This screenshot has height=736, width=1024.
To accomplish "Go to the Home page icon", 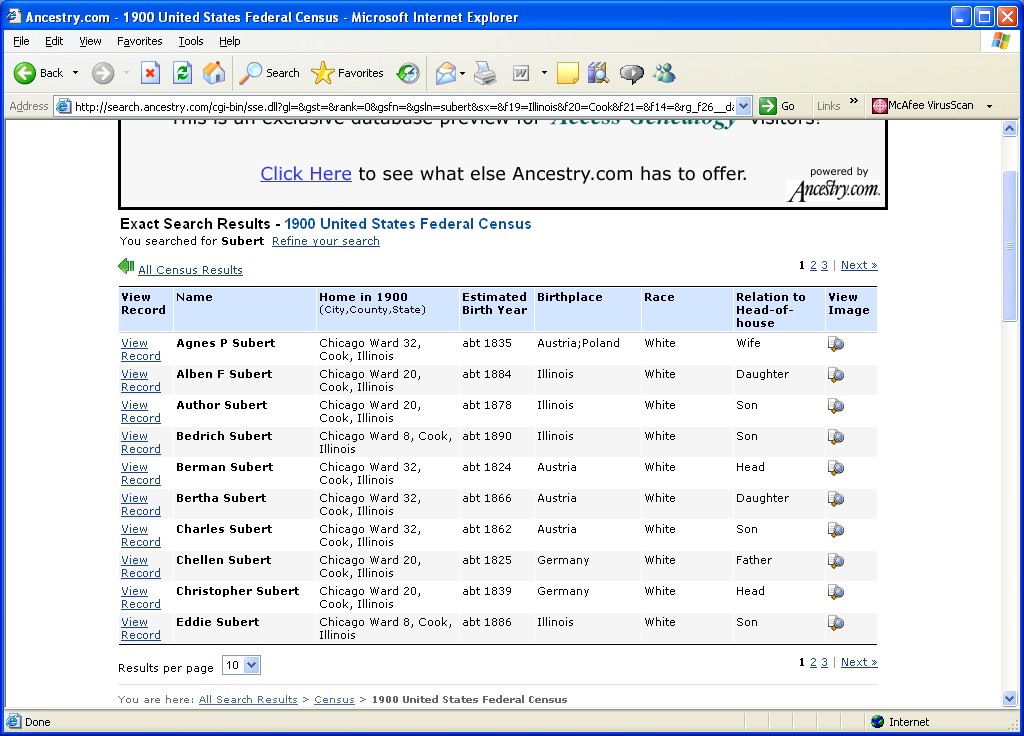I will [214, 73].
